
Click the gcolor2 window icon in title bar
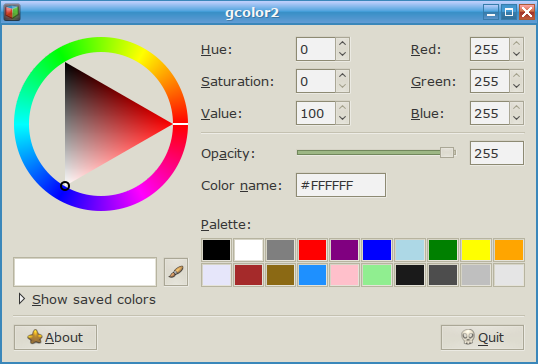coord(12,12)
